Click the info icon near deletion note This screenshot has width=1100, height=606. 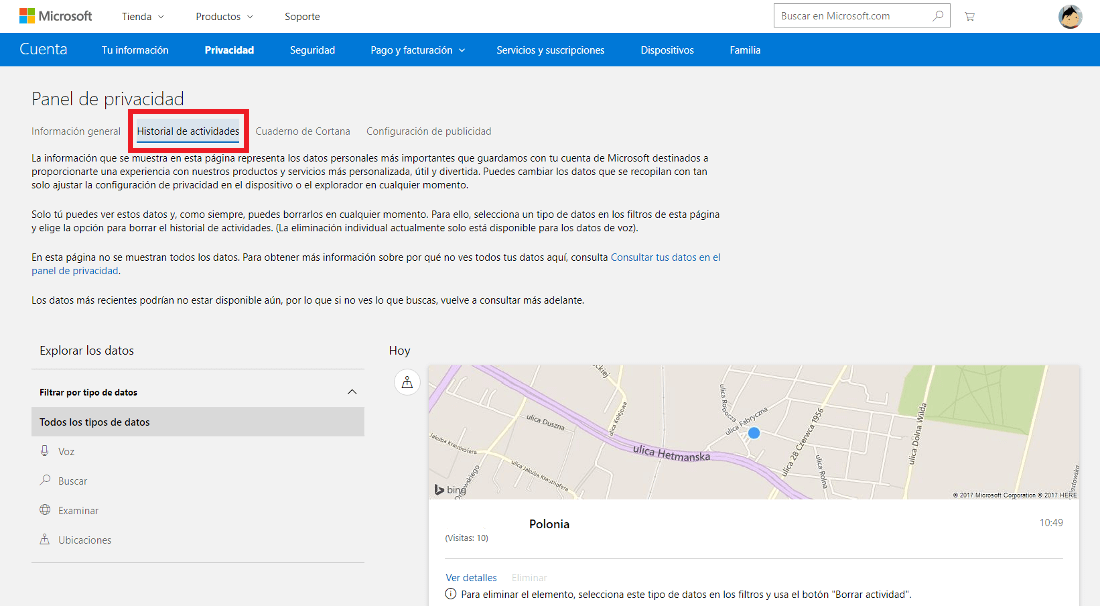[x=450, y=594]
